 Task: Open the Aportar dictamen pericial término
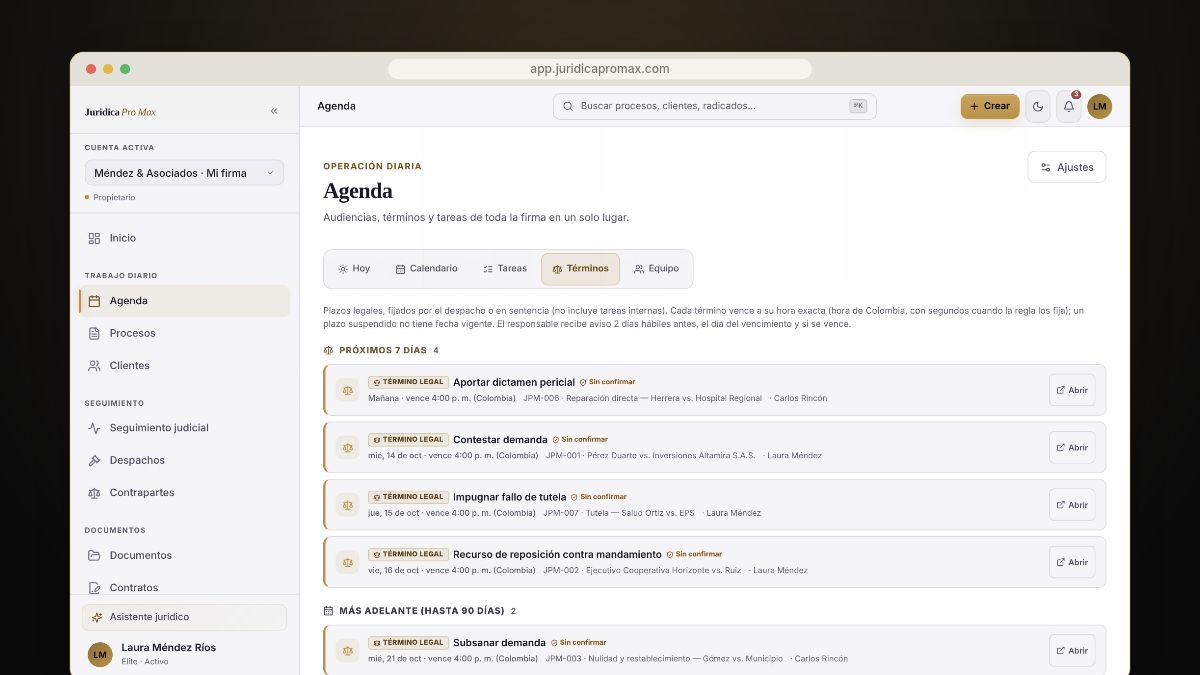(1072, 390)
